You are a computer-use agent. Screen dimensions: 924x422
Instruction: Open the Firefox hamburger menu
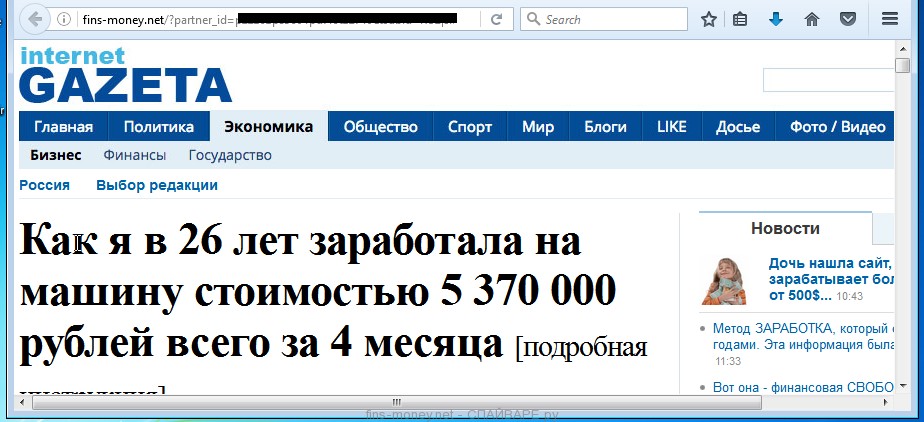[x=889, y=19]
